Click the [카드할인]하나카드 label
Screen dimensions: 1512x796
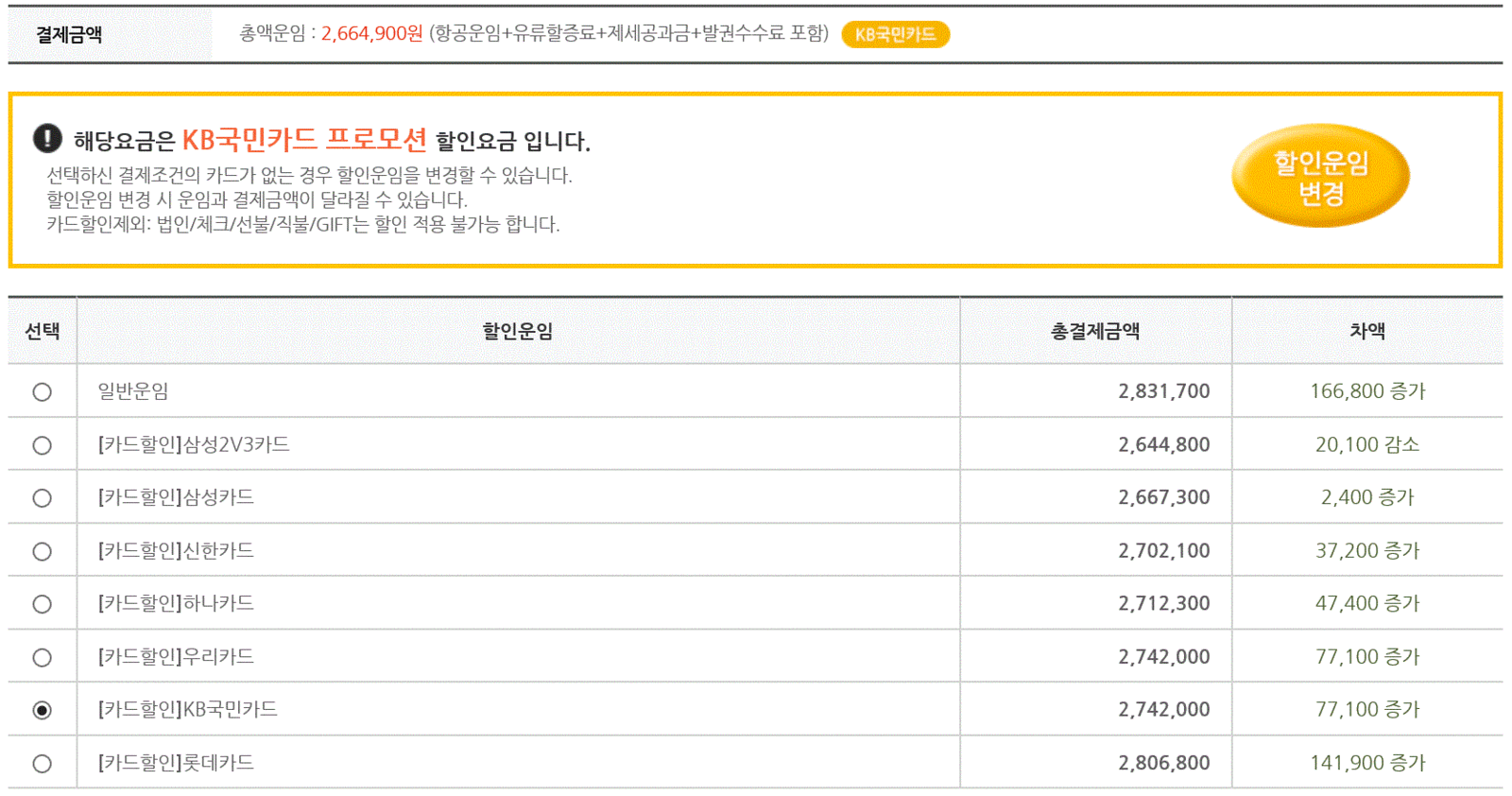pos(176,603)
